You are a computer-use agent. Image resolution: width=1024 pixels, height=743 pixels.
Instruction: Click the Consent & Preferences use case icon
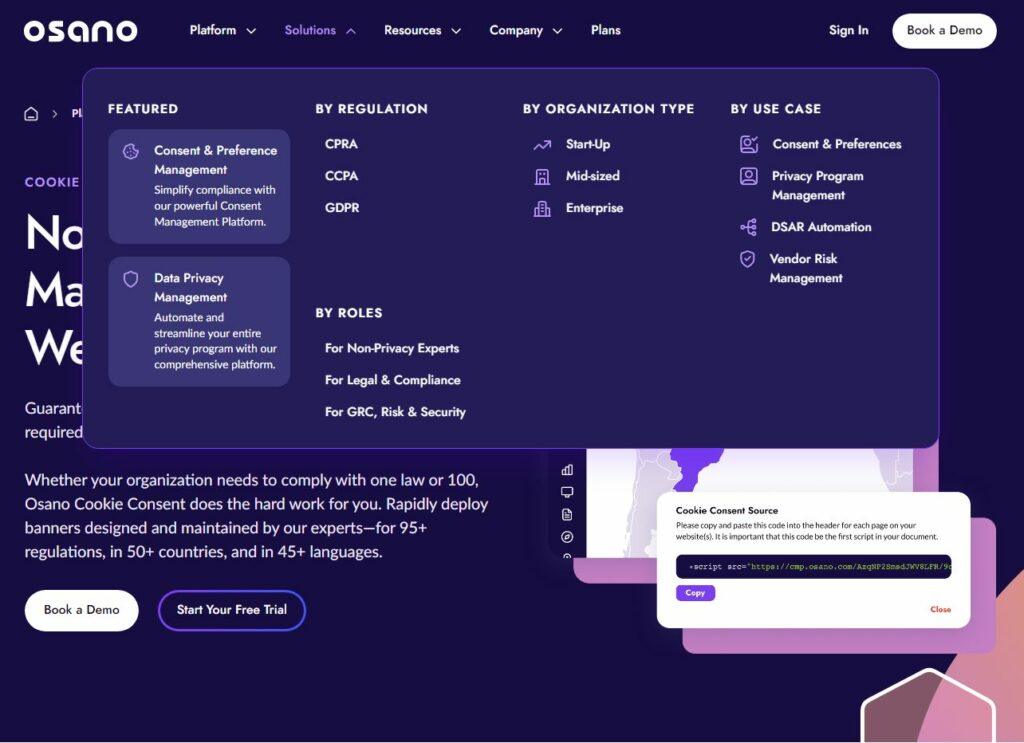(x=749, y=144)
